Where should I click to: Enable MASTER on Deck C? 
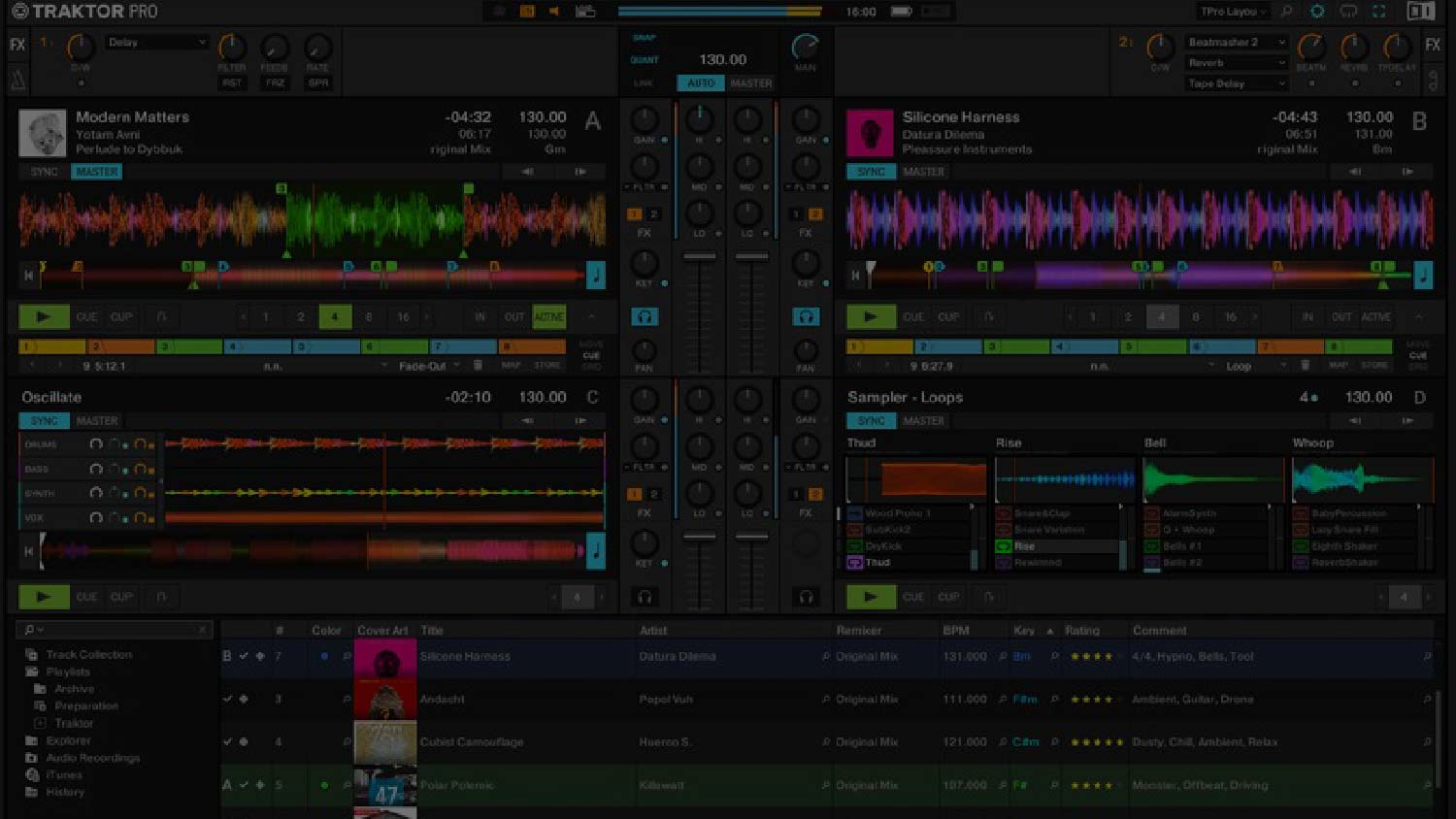(96, 421)
